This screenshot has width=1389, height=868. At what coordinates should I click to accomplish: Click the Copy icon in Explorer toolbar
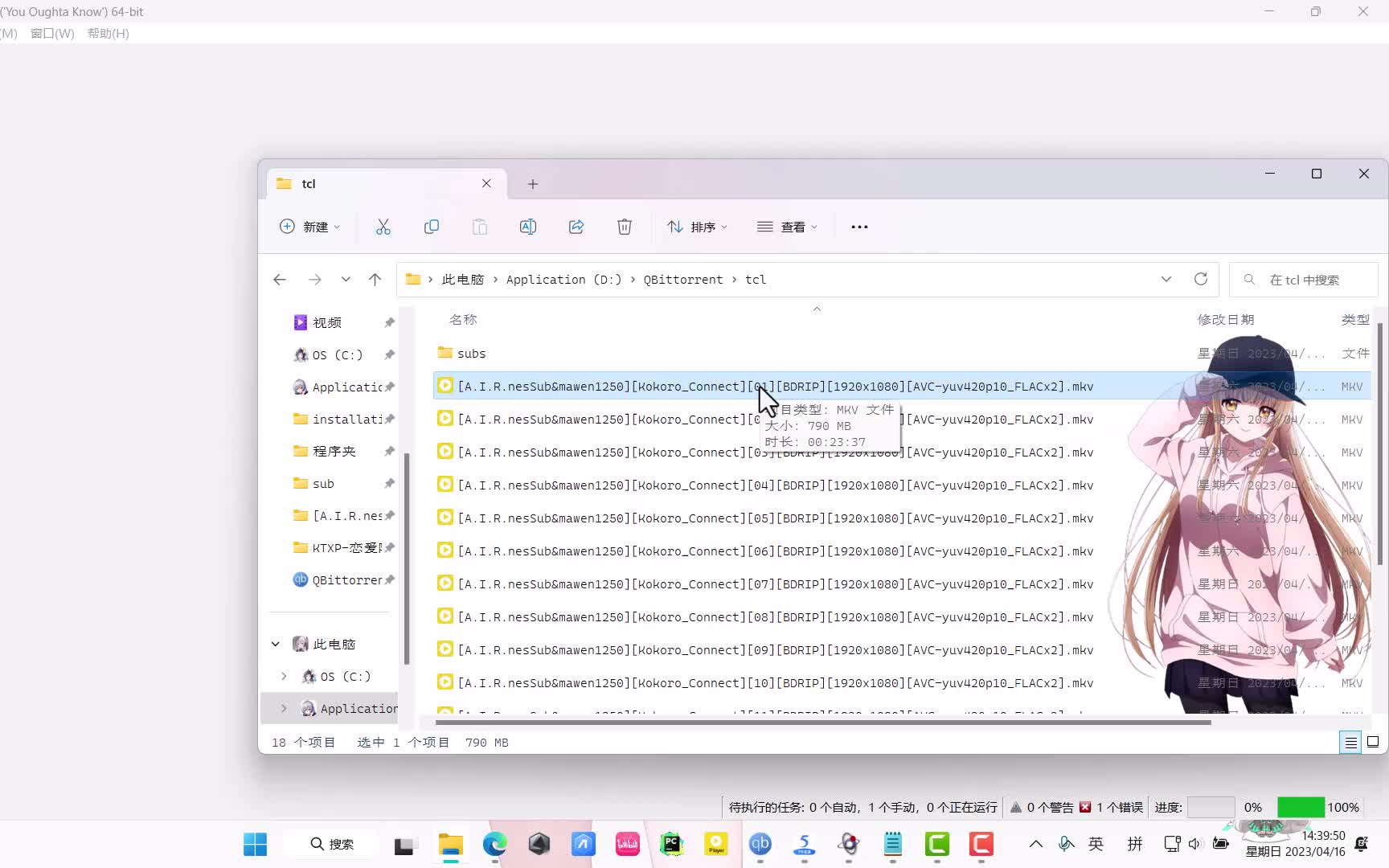pyautogui.click(x=432, y=227)
